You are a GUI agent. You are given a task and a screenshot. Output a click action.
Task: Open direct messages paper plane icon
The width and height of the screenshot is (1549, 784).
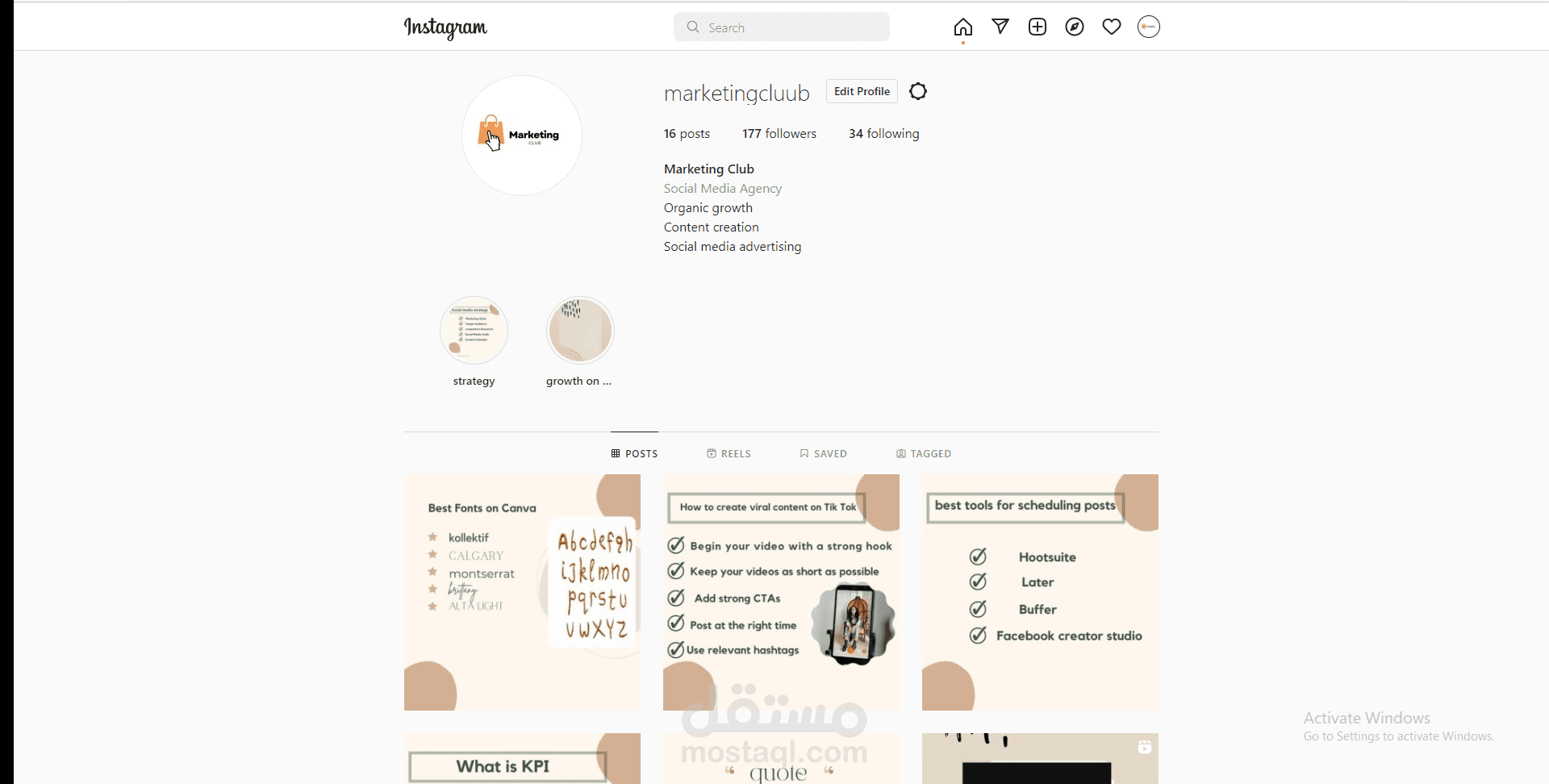[1000, 27]
